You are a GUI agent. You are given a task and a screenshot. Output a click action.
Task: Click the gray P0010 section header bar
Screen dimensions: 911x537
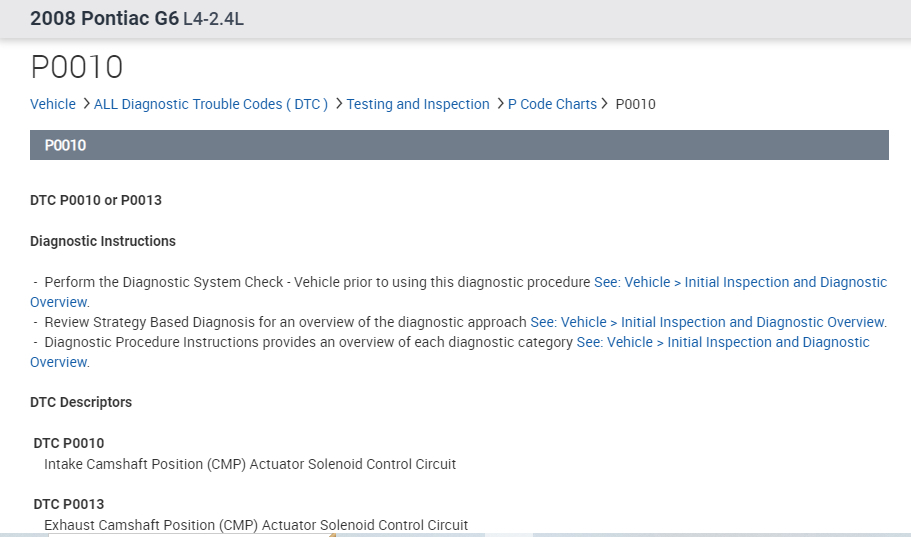(459, 145)
